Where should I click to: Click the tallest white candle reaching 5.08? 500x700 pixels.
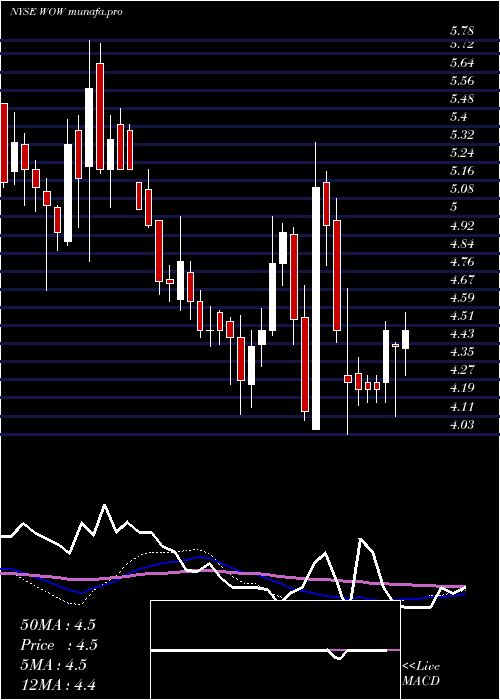click(316, 308)
